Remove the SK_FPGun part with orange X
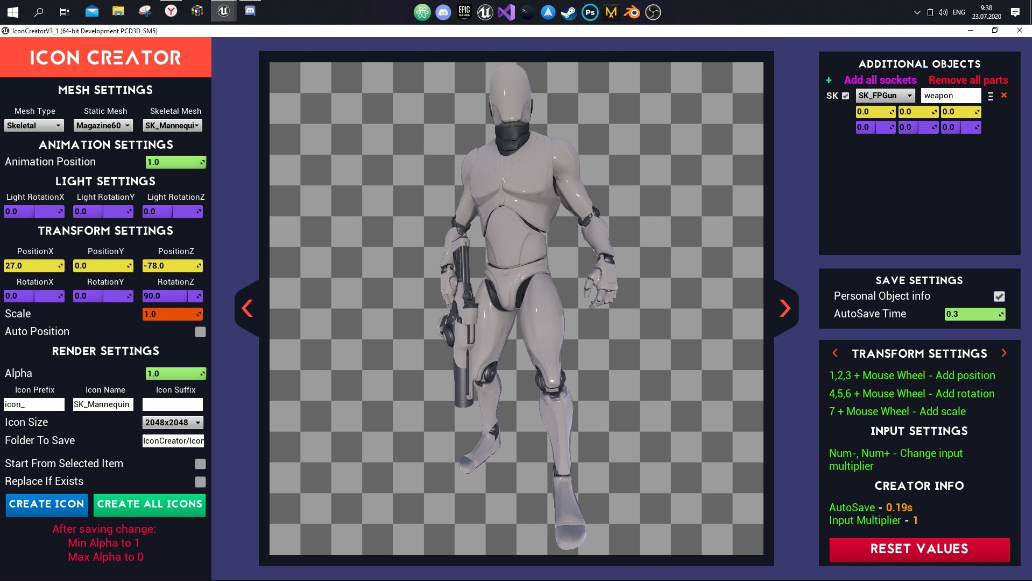The image size is (1032, 581). coord(1004,95)
